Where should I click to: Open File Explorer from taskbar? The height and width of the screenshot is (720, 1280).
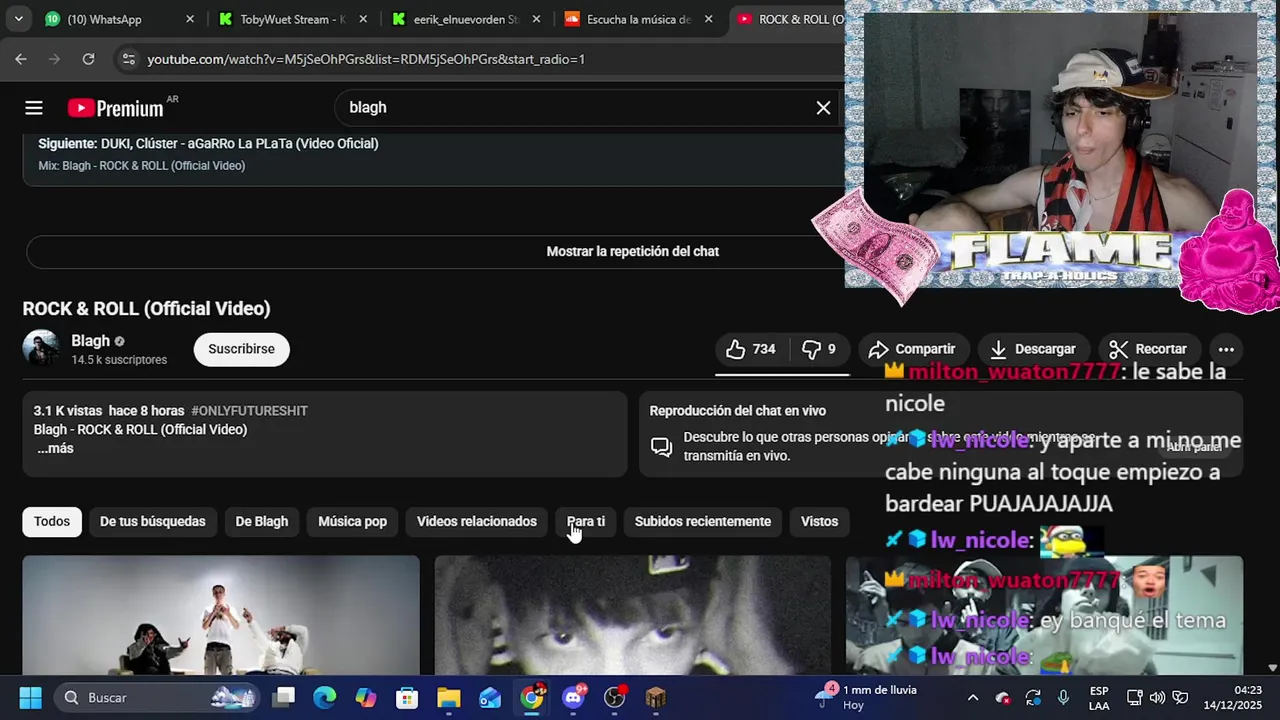coord(449,697)
